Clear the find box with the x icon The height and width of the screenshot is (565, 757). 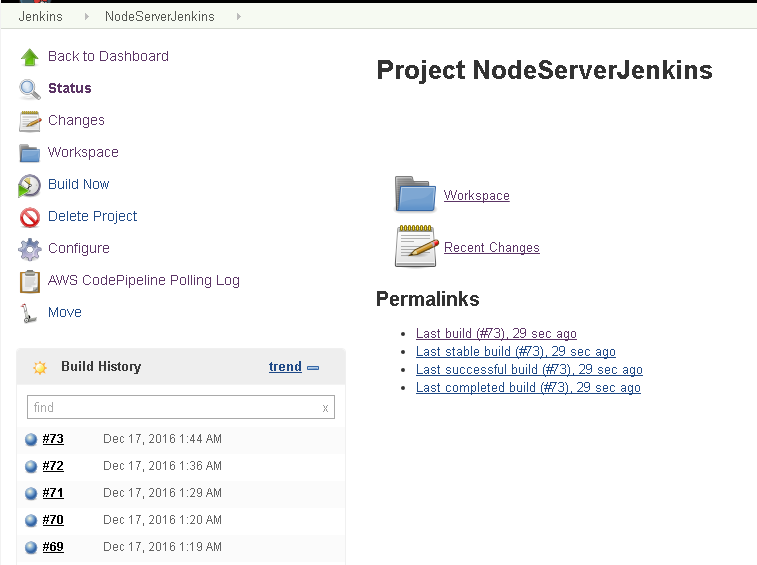point(325,409)
